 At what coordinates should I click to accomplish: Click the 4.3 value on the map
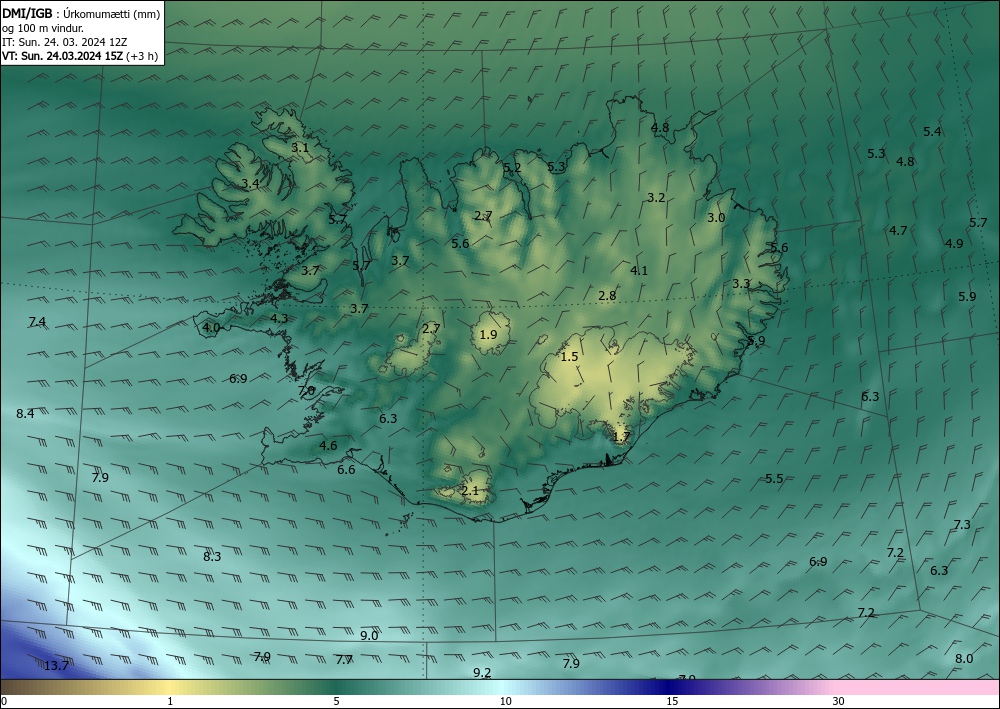279,319
